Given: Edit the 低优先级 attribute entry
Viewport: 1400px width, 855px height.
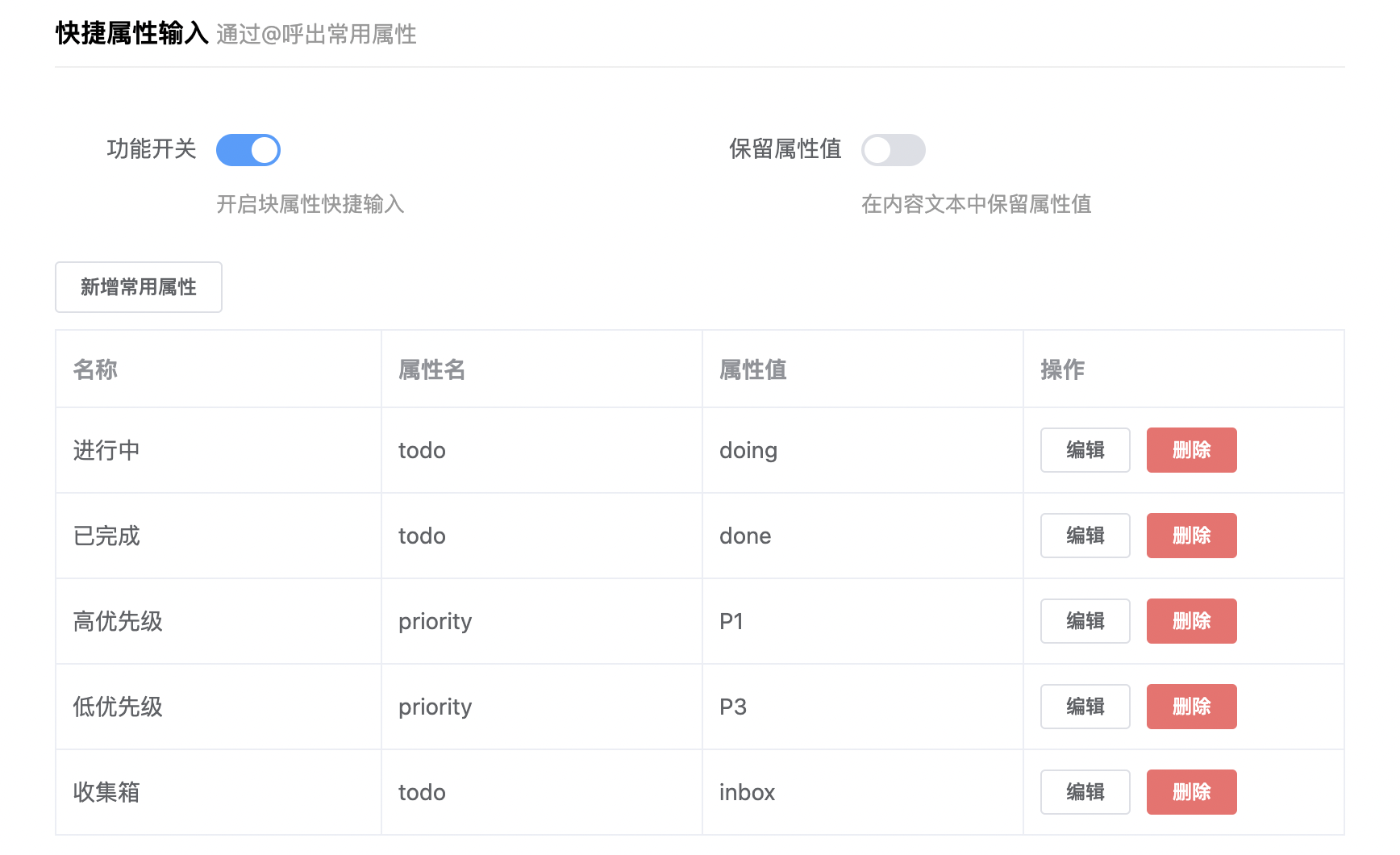Looking at the screenshot, I should tap(1085, 707).
